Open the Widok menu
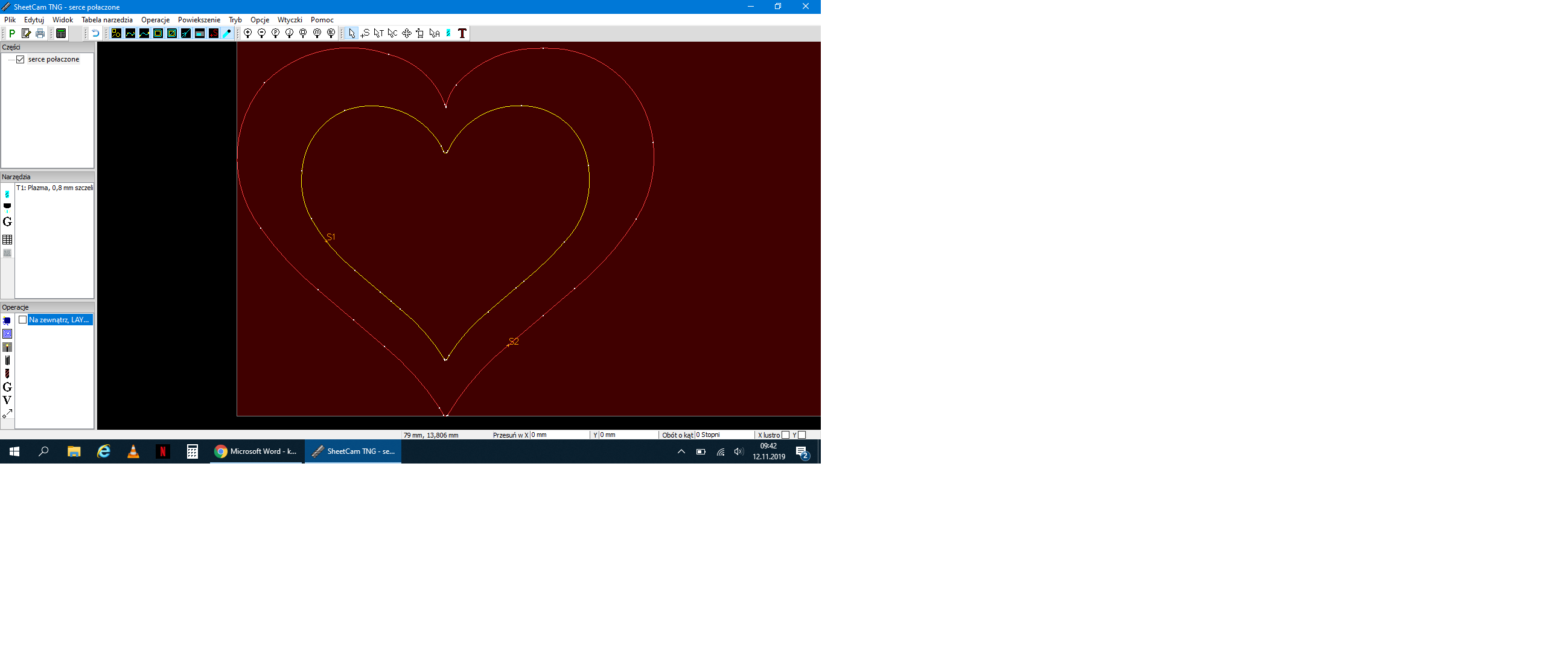 63,20
